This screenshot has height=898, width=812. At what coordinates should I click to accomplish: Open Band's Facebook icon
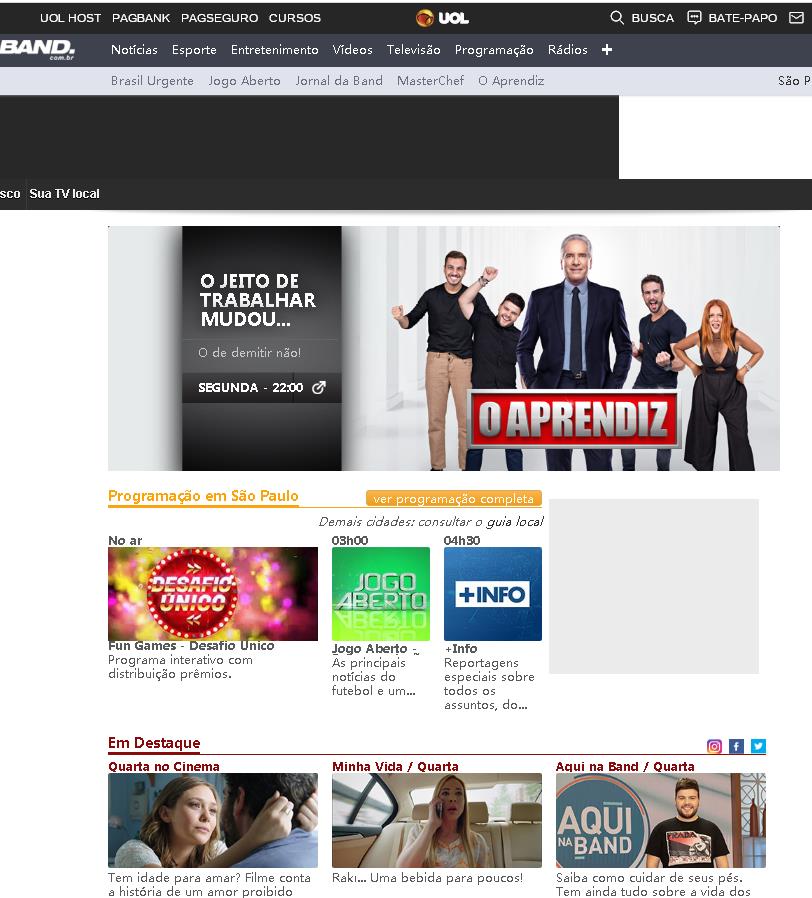[x=736, y=746]
